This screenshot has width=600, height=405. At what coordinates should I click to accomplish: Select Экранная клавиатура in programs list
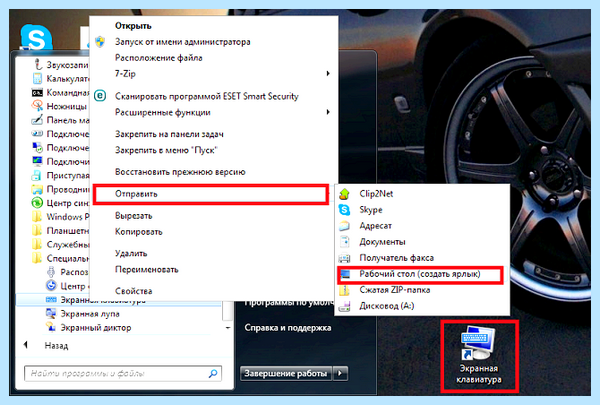coord(119,300)
